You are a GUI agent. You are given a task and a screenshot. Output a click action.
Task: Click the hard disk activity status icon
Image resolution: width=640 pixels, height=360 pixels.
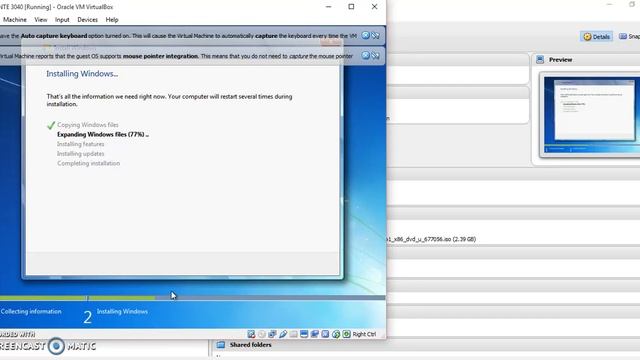[251, 334]
